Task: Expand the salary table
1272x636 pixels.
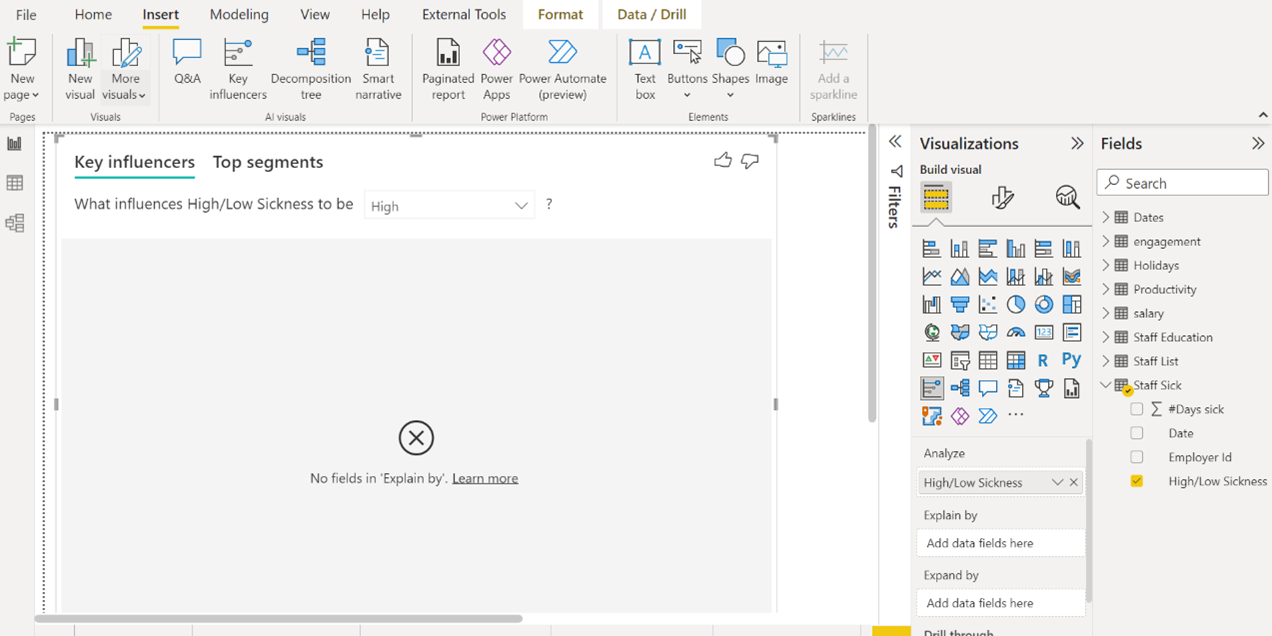Action: (1106, 313)
